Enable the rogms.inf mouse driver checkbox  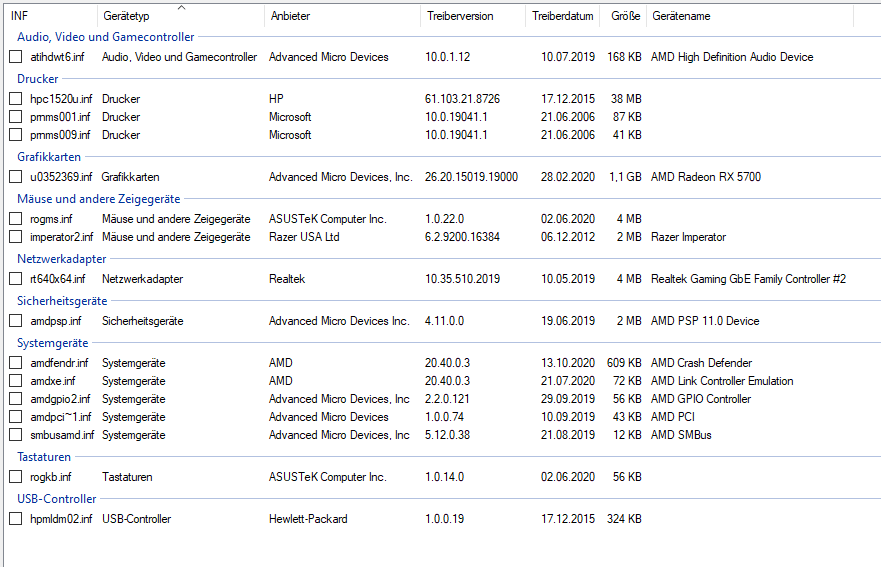click(16, 219)
